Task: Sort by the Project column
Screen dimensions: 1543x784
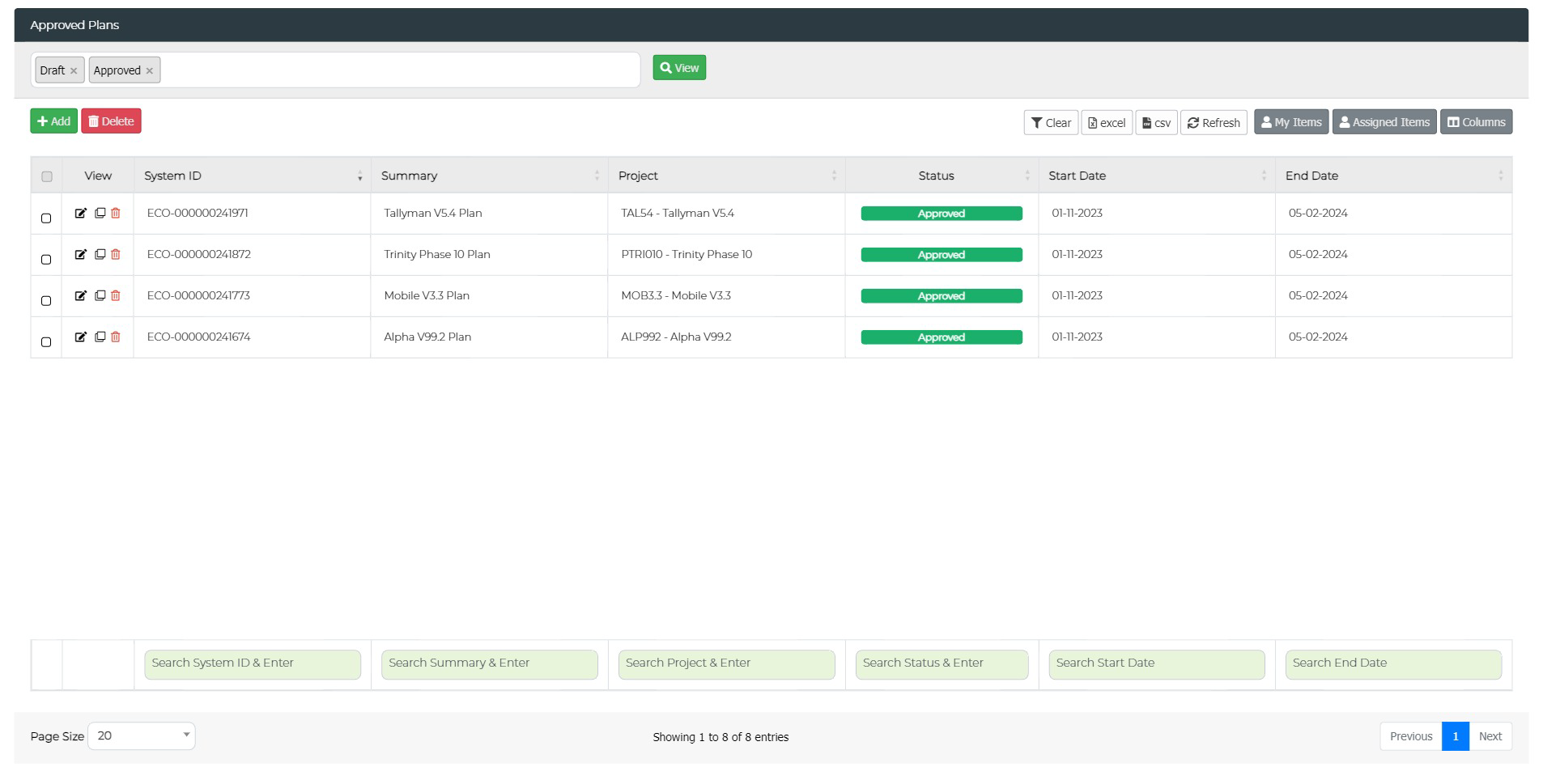Action: point(726,176)
